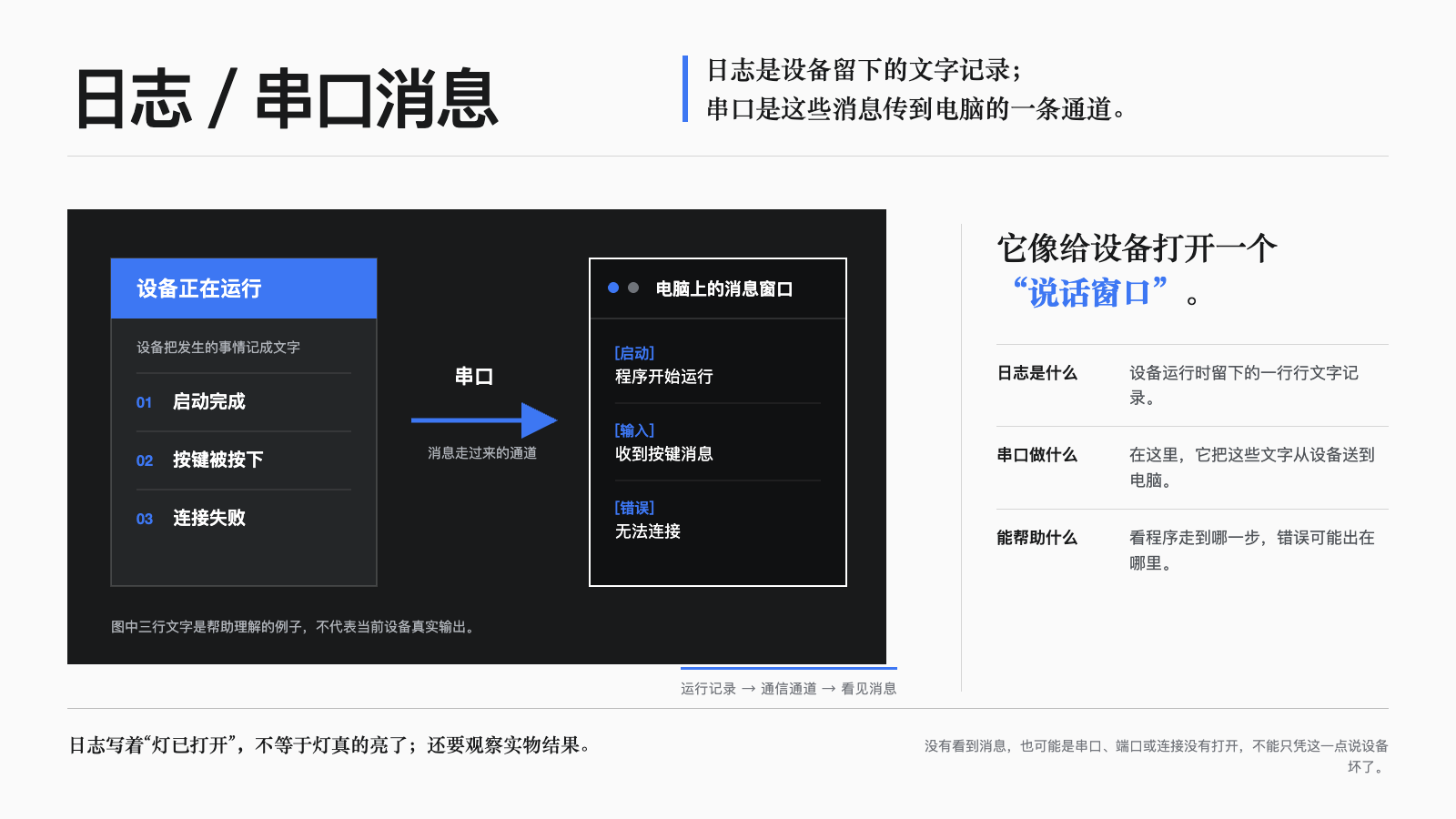Click the blue vertical bar beside subtitle
This screenshot has width=1456, height=819.
pos(685,89)
